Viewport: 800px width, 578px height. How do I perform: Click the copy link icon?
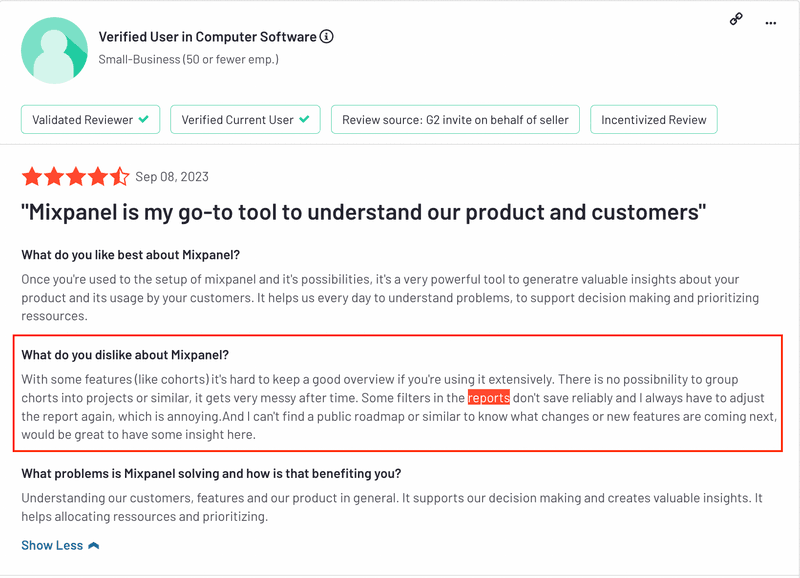point(736,19)
